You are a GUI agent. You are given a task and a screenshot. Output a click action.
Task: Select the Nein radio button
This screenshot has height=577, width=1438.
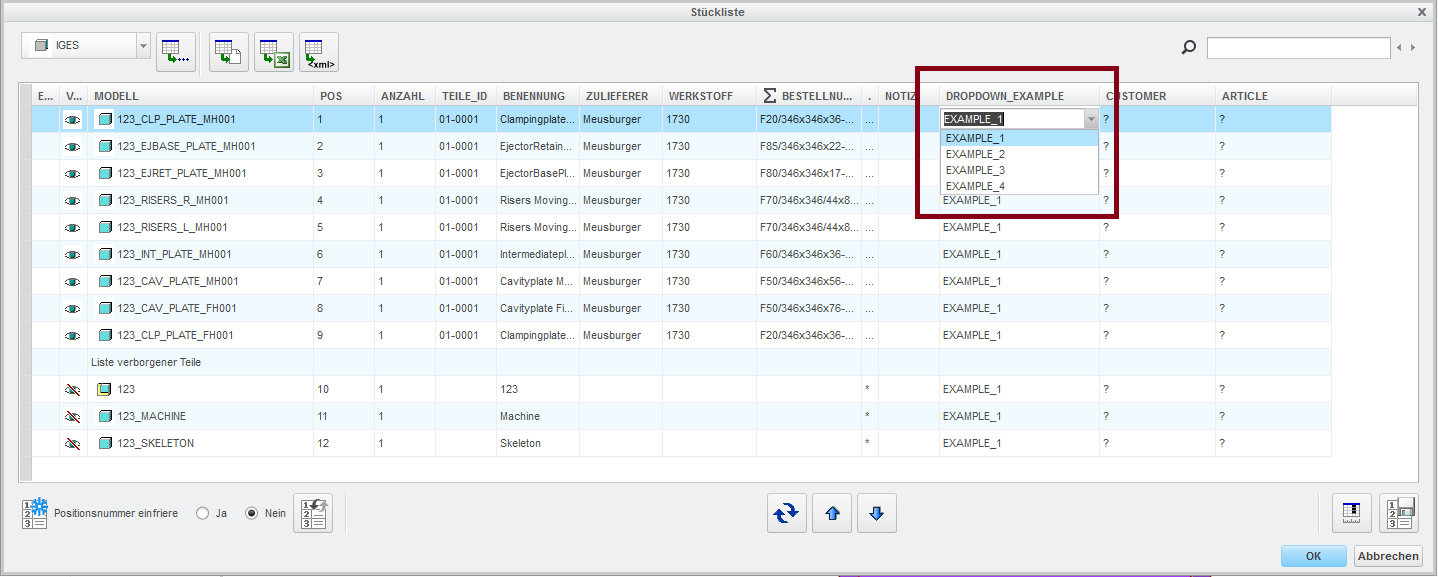click(252, 513)
